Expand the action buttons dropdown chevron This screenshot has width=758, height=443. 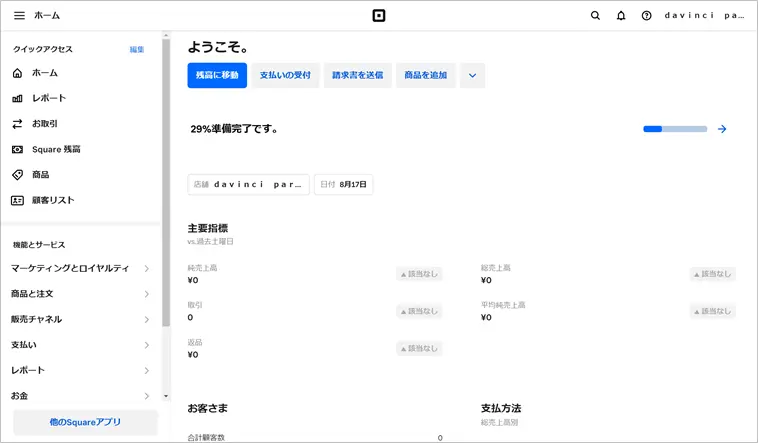tap(472, 75)
